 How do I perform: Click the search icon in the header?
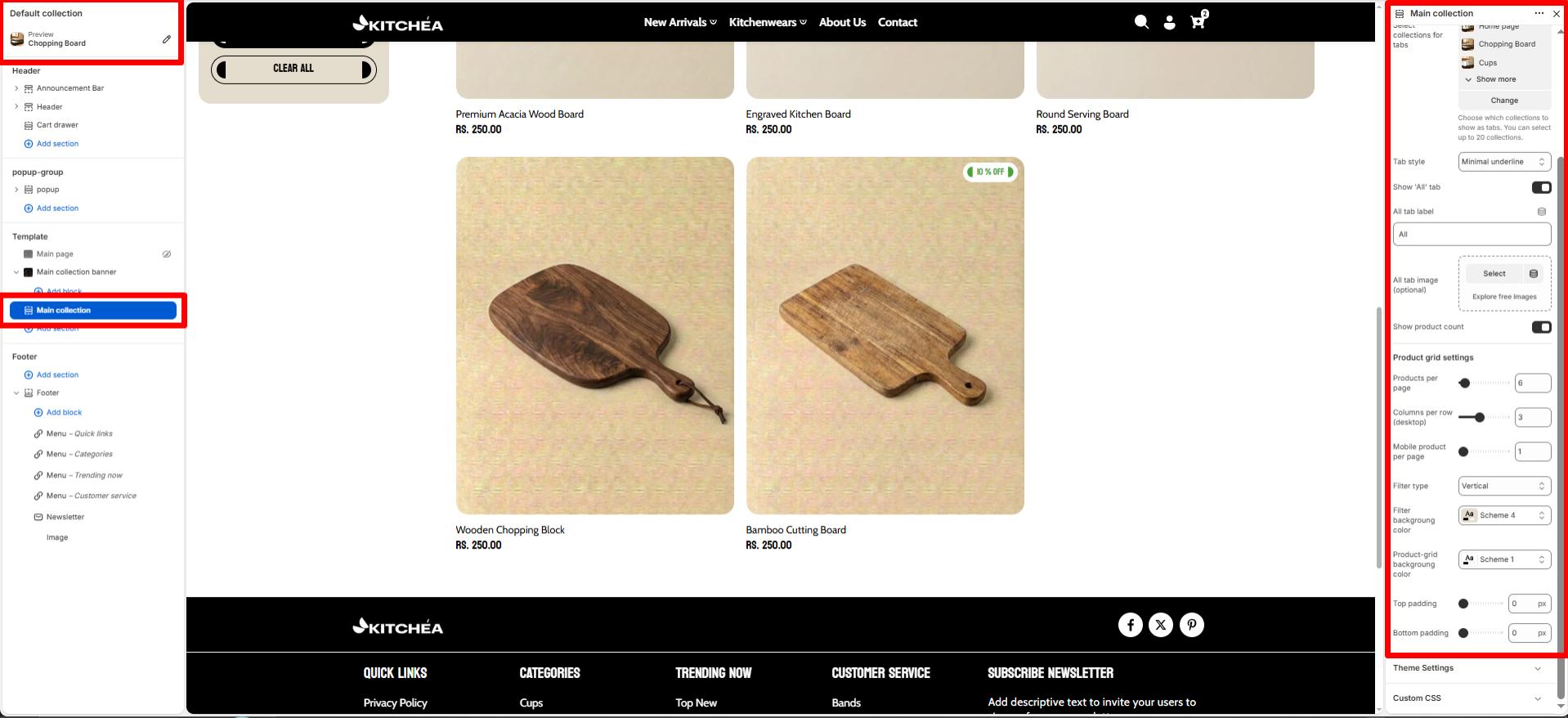(x=1141, y=22)
